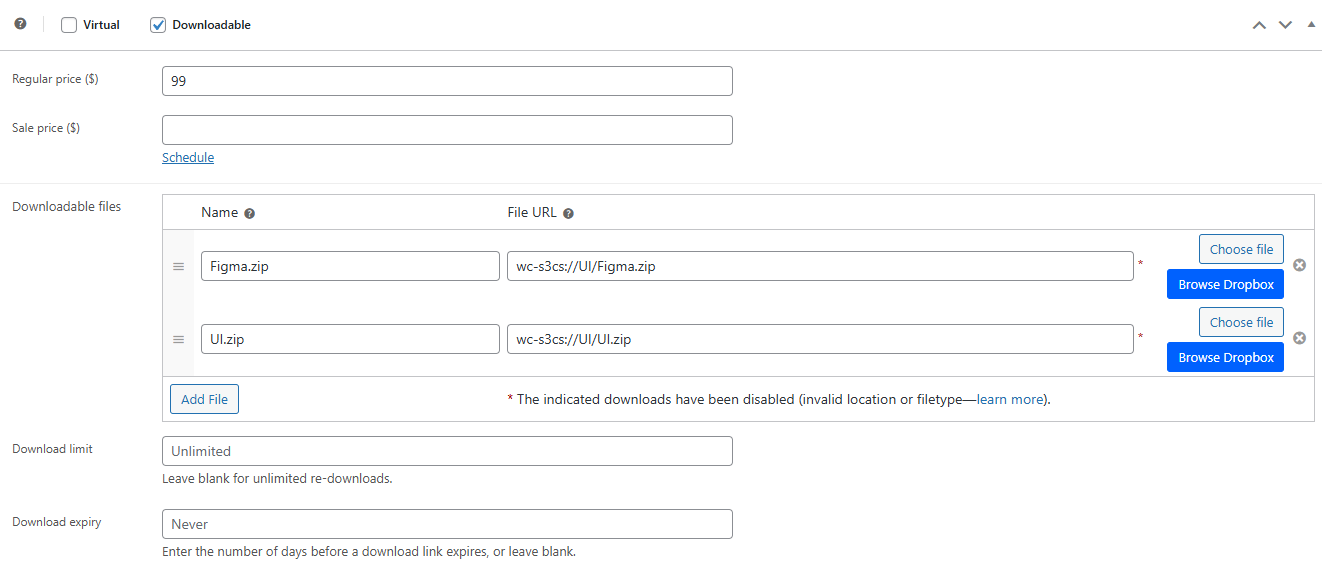The image size is (1322, 577).
Task: Open the learn more link
Action: click(1010, 399)
